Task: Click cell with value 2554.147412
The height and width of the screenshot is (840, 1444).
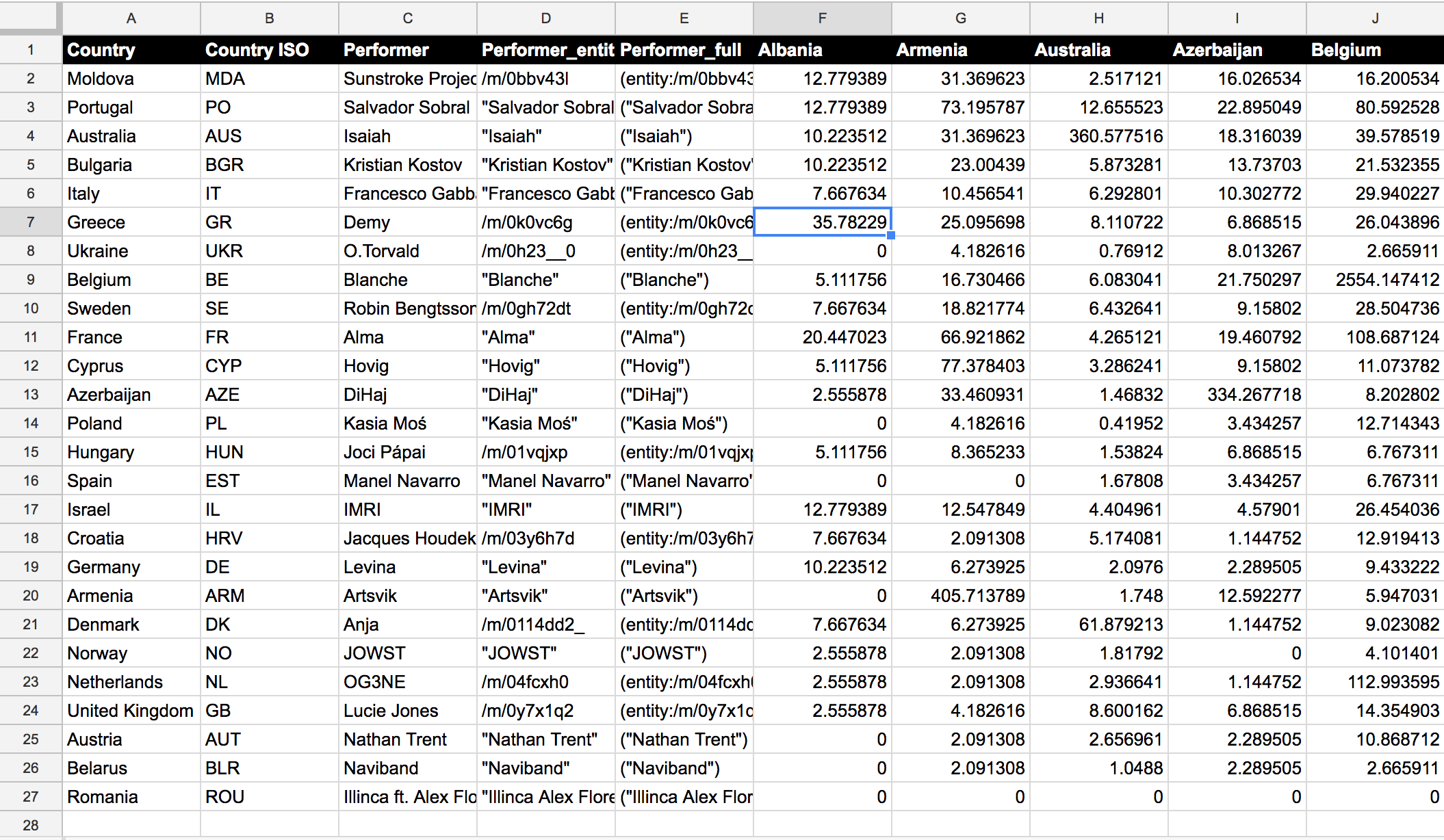Action: (1374, 280)
